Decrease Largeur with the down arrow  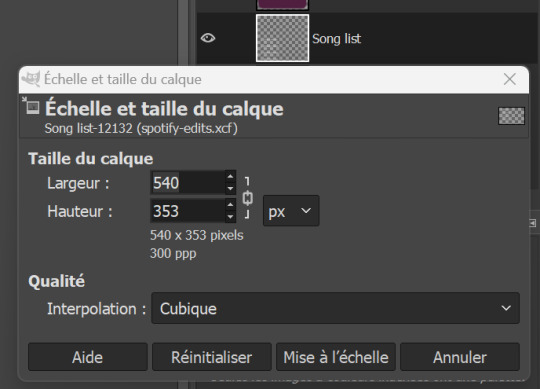point(230,188)
